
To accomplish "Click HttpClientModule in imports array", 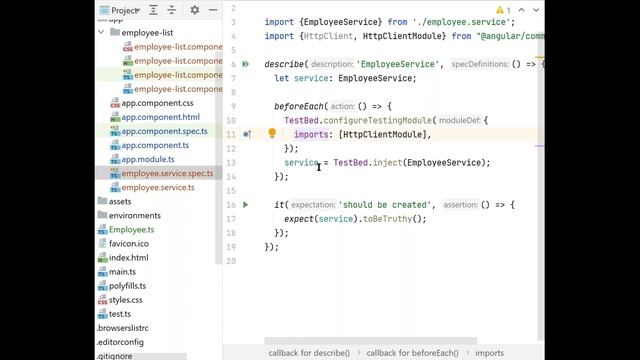I will click(x=382, y=135).
